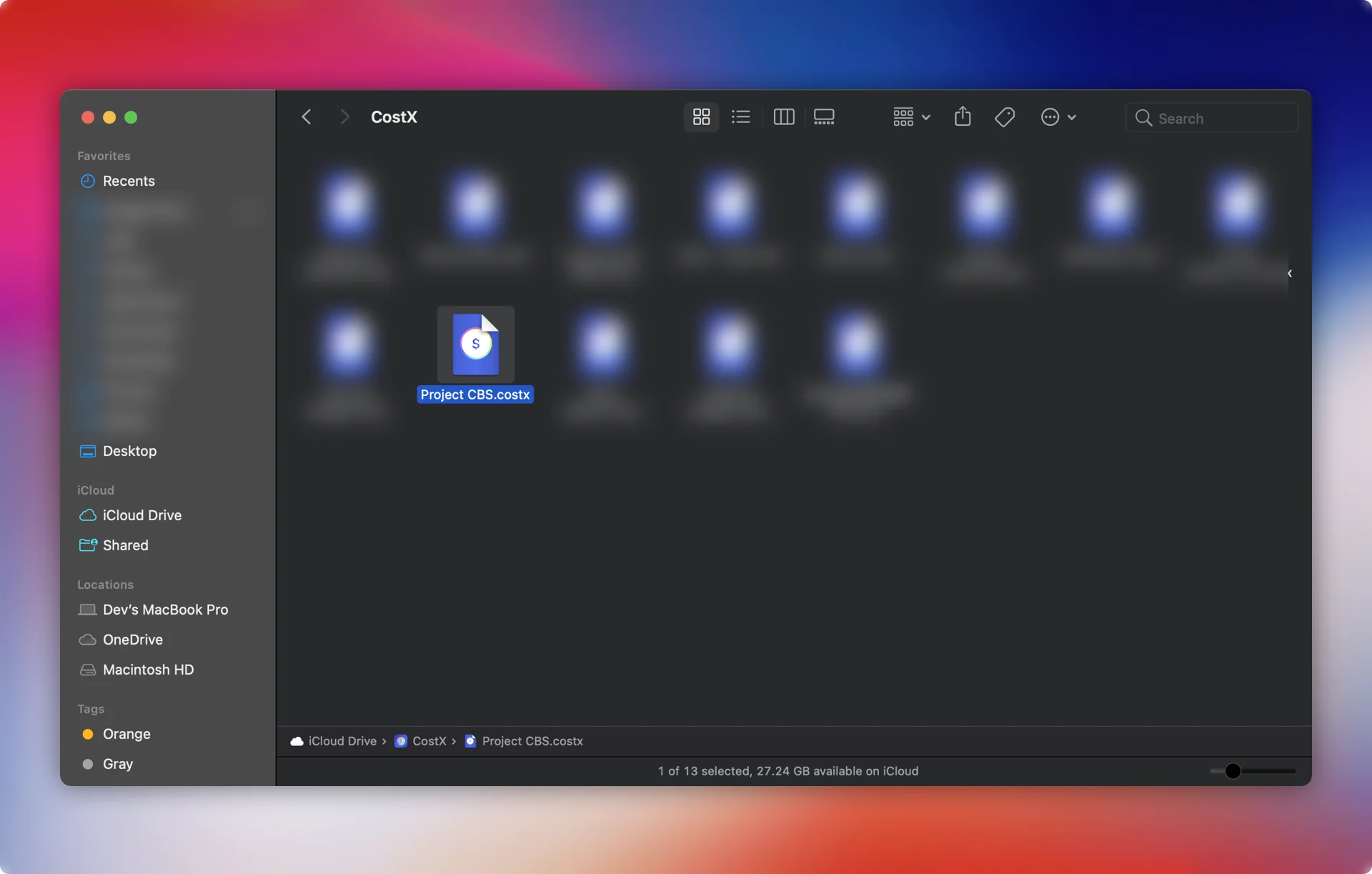Open Recents in Favorites
The image size is (1372, 874).
(129, 181)
